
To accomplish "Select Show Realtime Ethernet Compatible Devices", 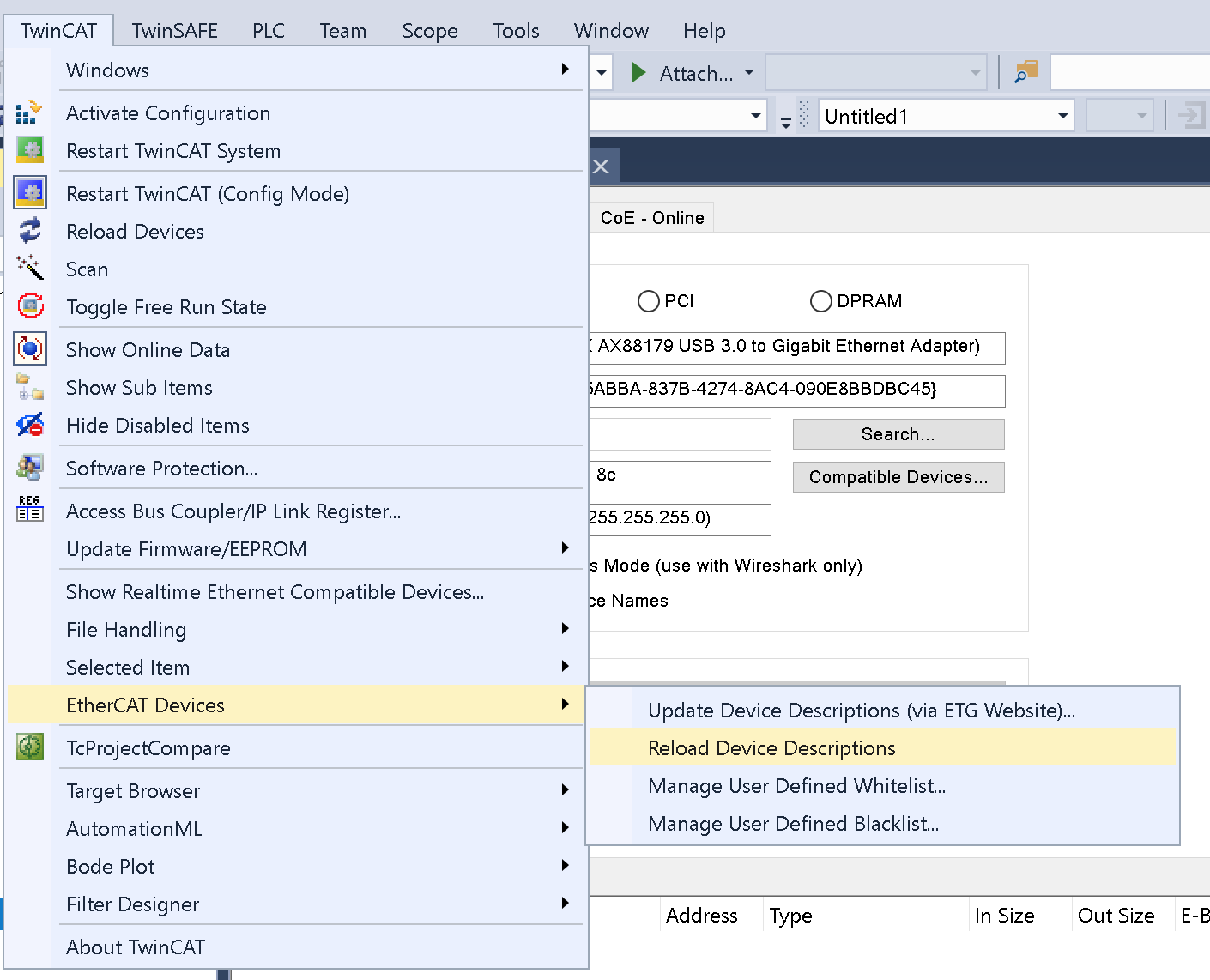I will tap(296, 591).
